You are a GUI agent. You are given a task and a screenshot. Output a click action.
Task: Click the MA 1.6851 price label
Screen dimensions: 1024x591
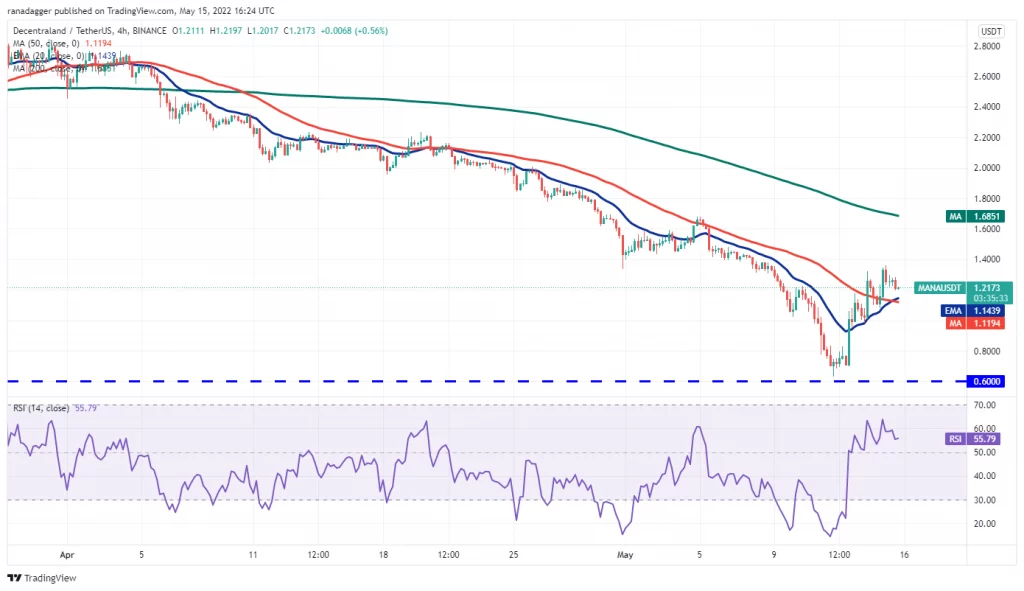coord(975,216)
